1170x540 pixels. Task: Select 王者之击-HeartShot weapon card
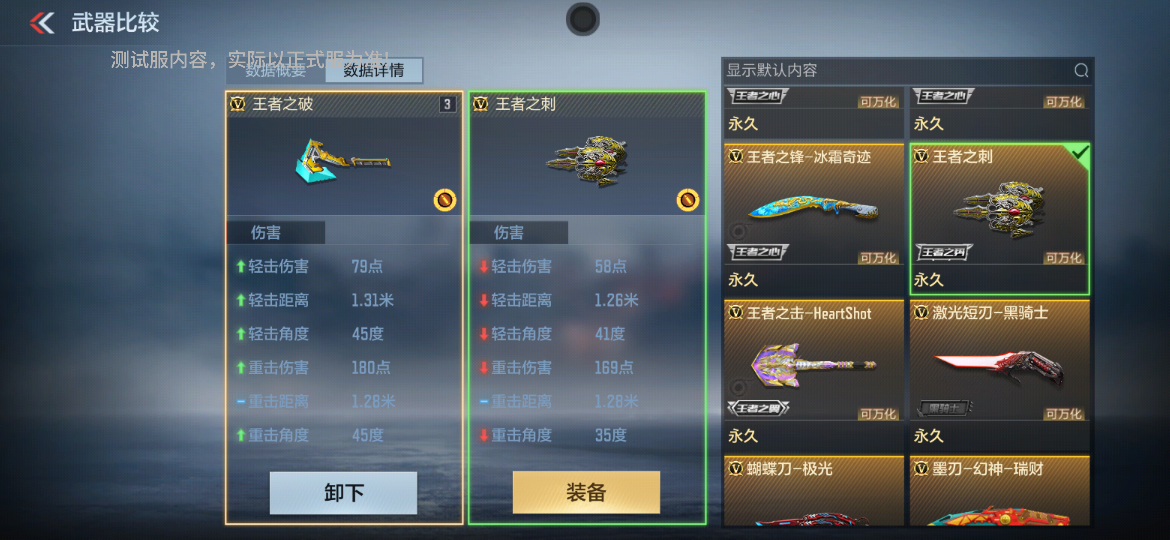[813, 374]
